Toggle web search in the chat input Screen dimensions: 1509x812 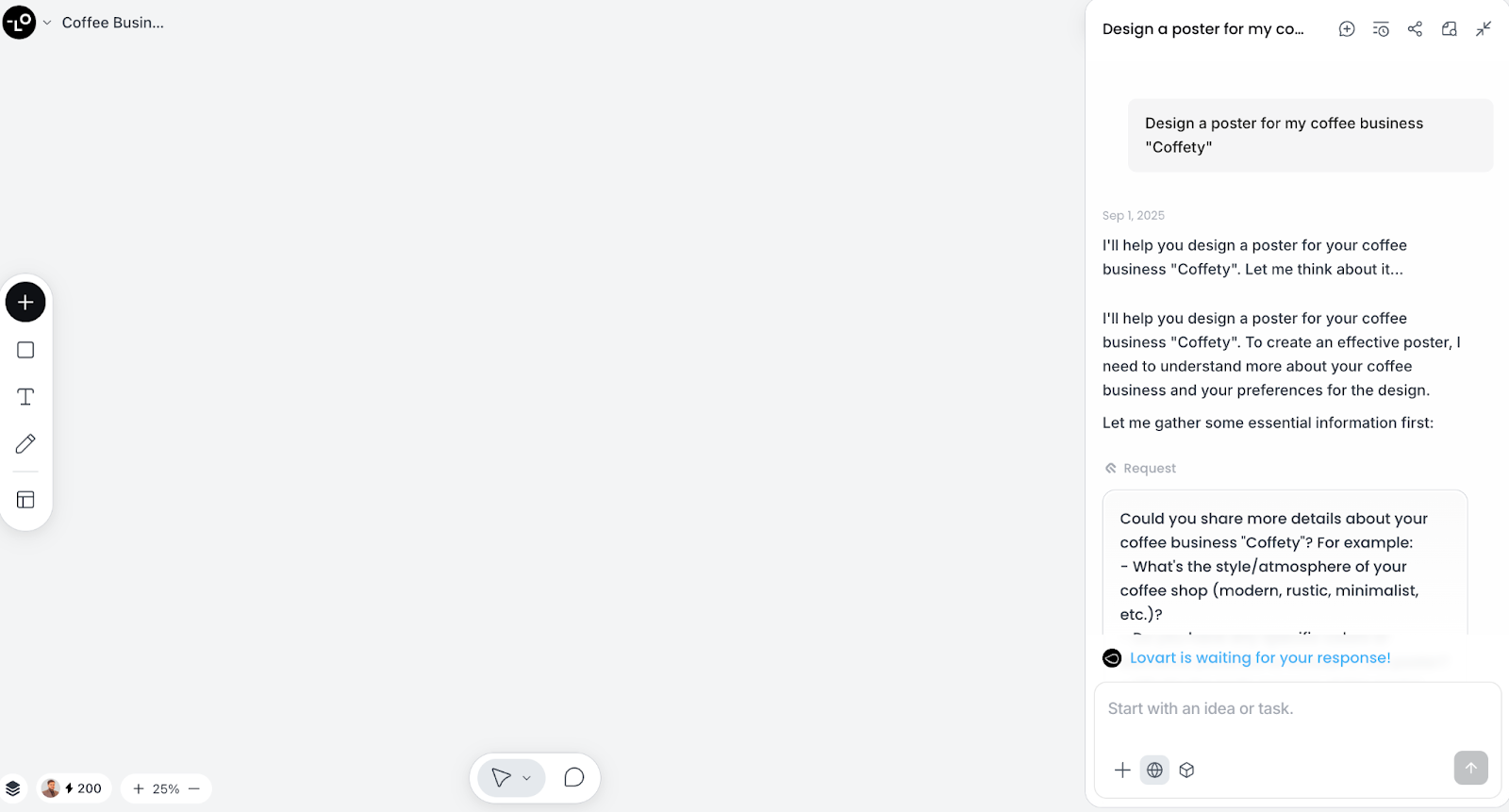click(x=1154, y=770)
